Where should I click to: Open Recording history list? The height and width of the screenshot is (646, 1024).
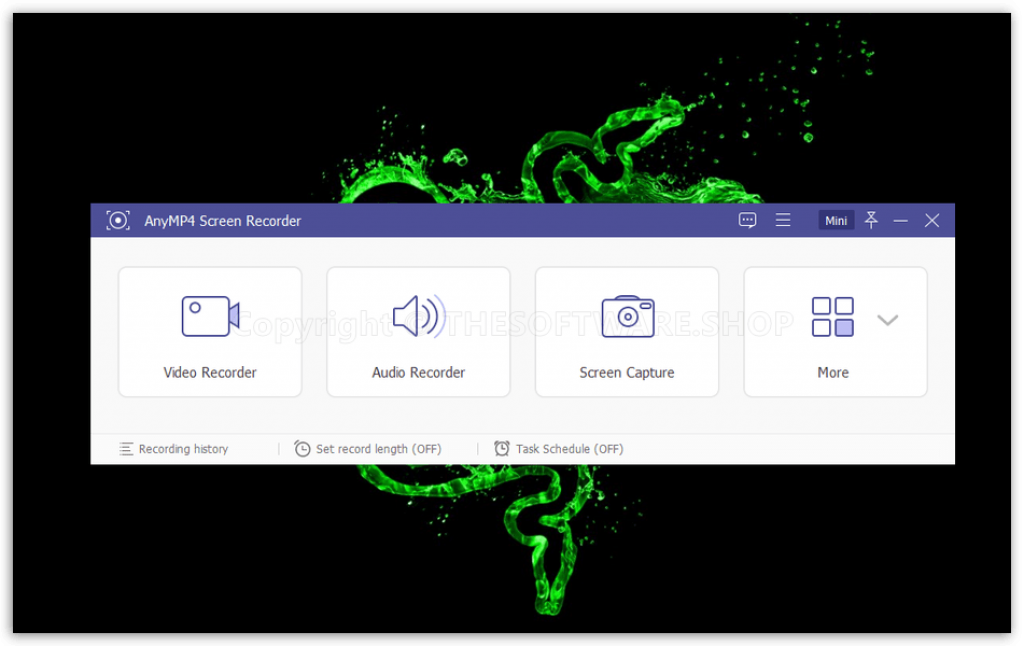point(174,449)
